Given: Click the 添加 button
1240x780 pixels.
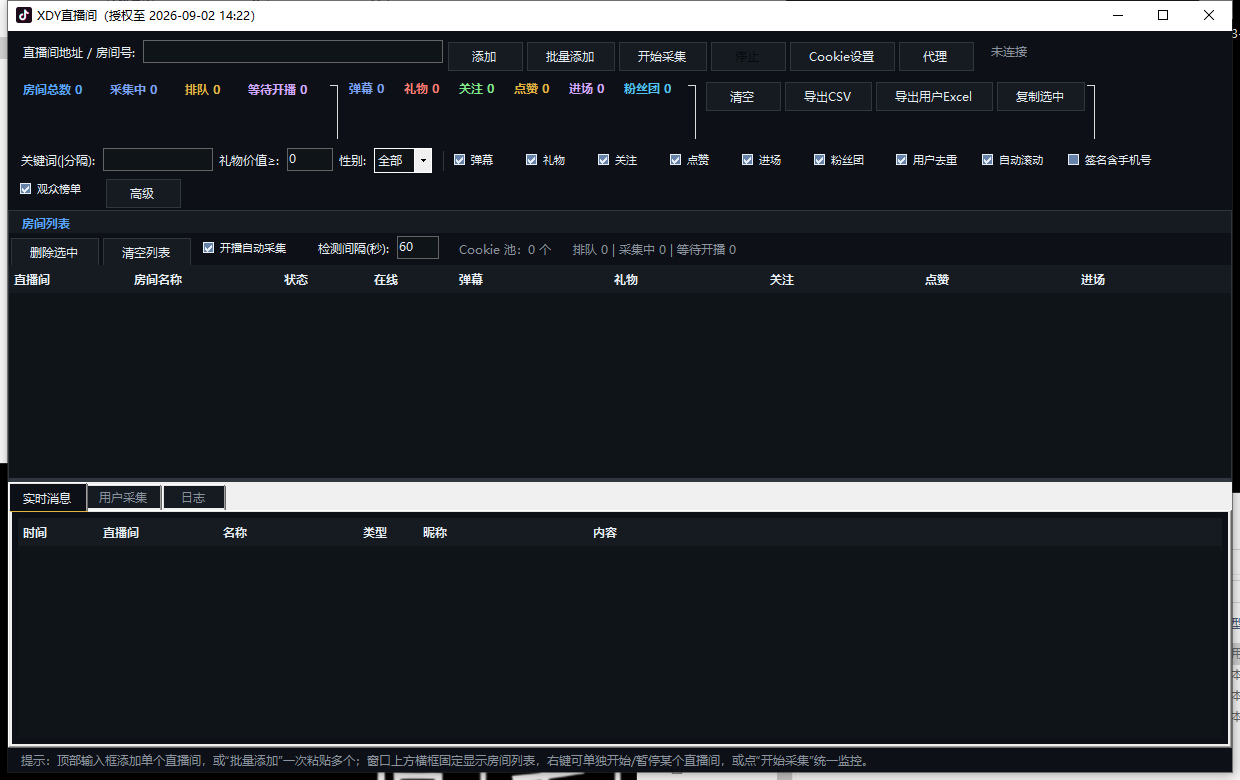Looking at the screenshot, I should coord(484,57).
